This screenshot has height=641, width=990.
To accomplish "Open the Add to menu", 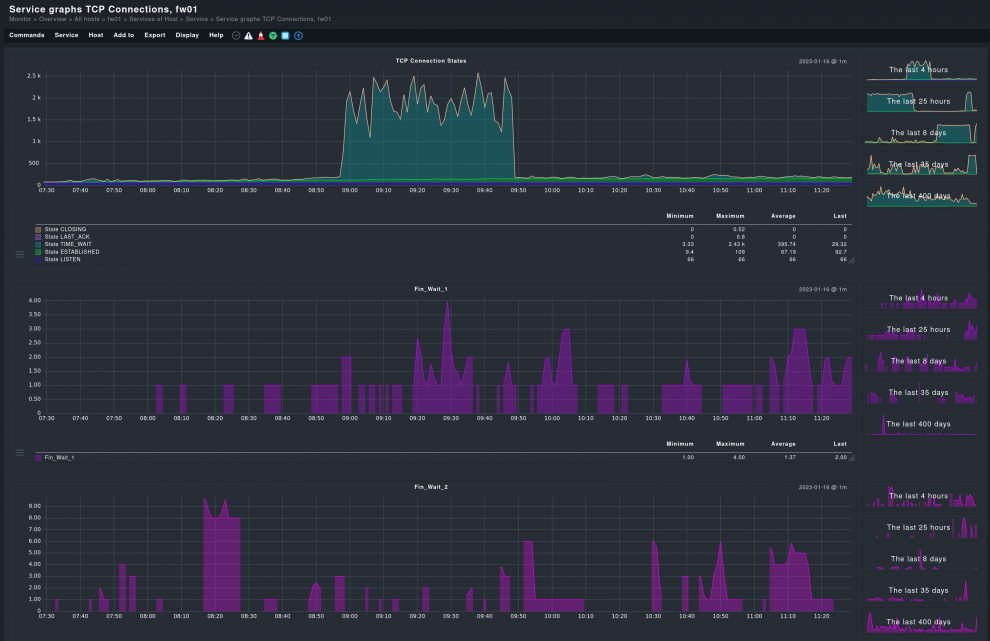I will click(x=124, y=35).
